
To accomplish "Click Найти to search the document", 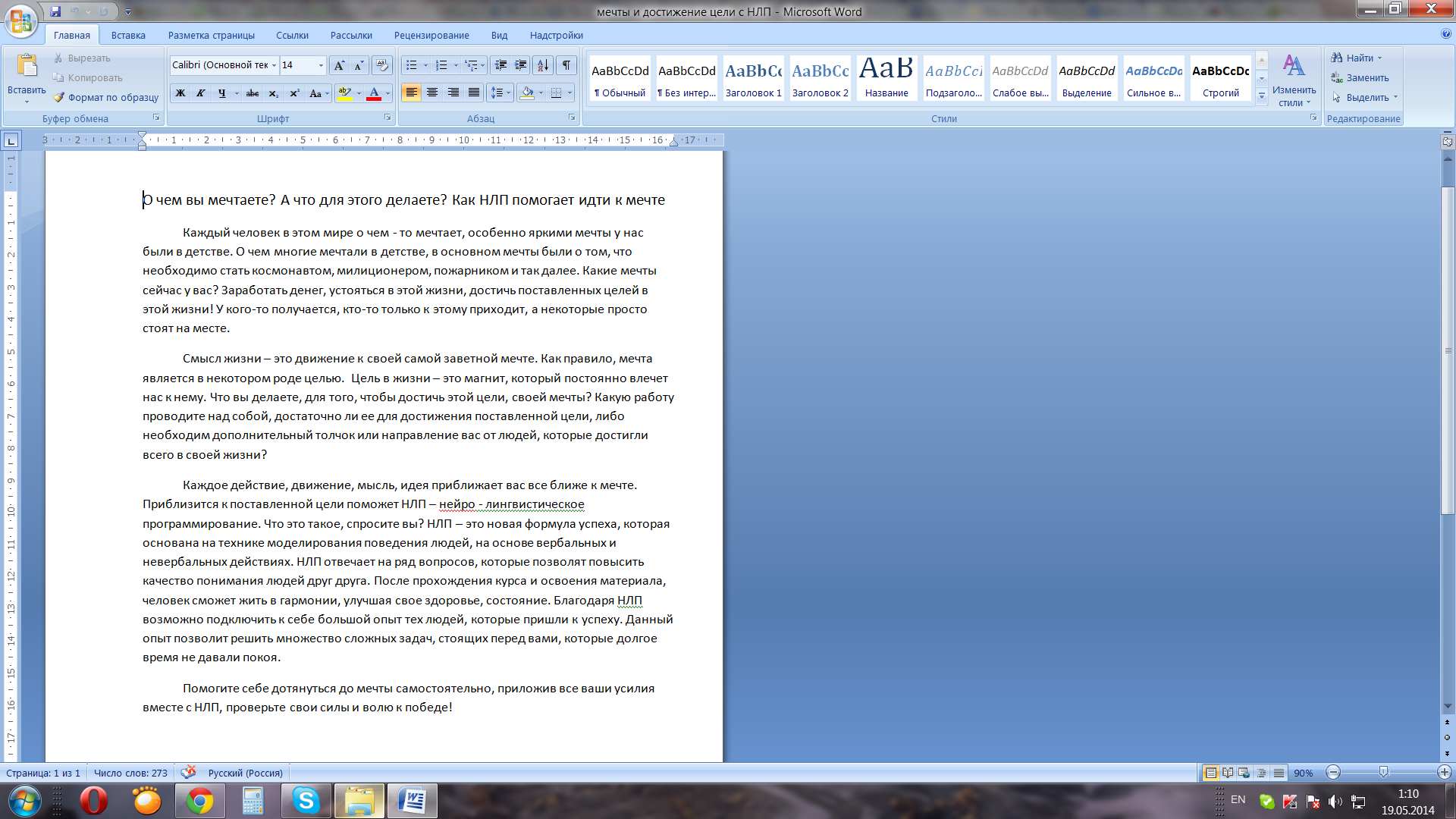I will click(x=1356, y=58).
